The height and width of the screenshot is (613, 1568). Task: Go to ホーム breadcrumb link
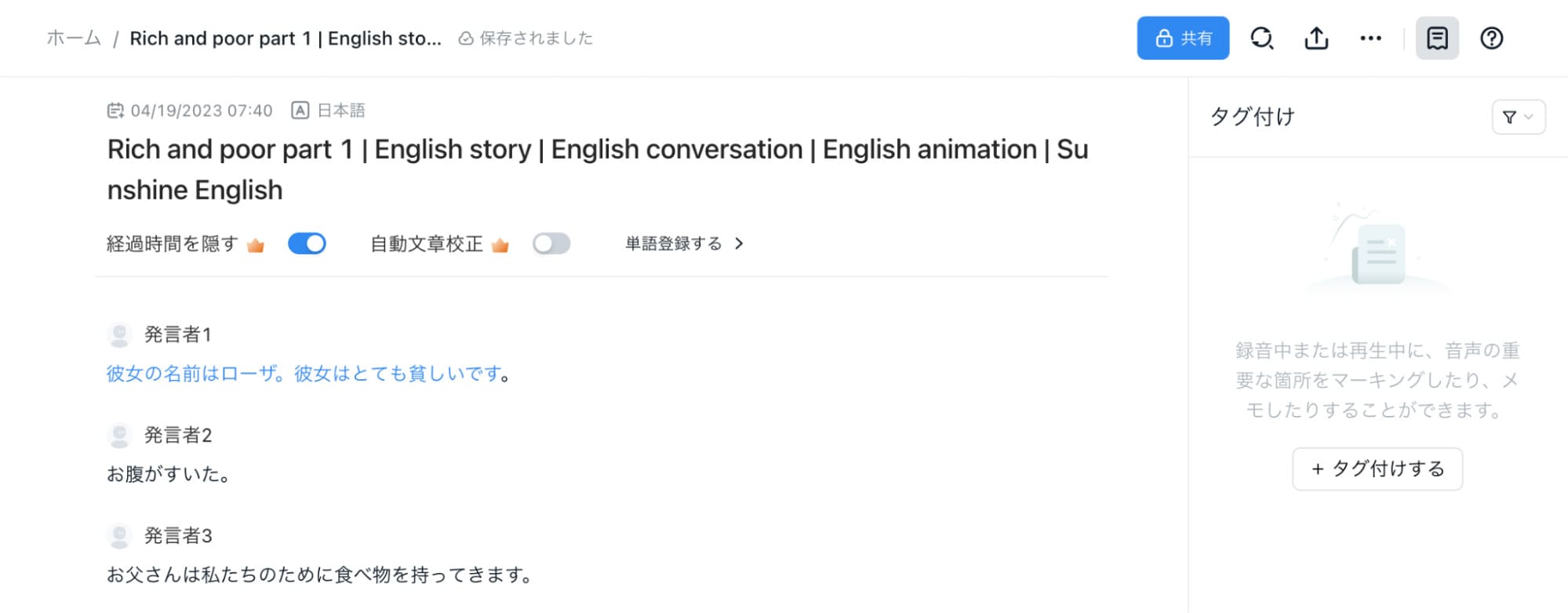pyautogui.click(x=74, y=38)
